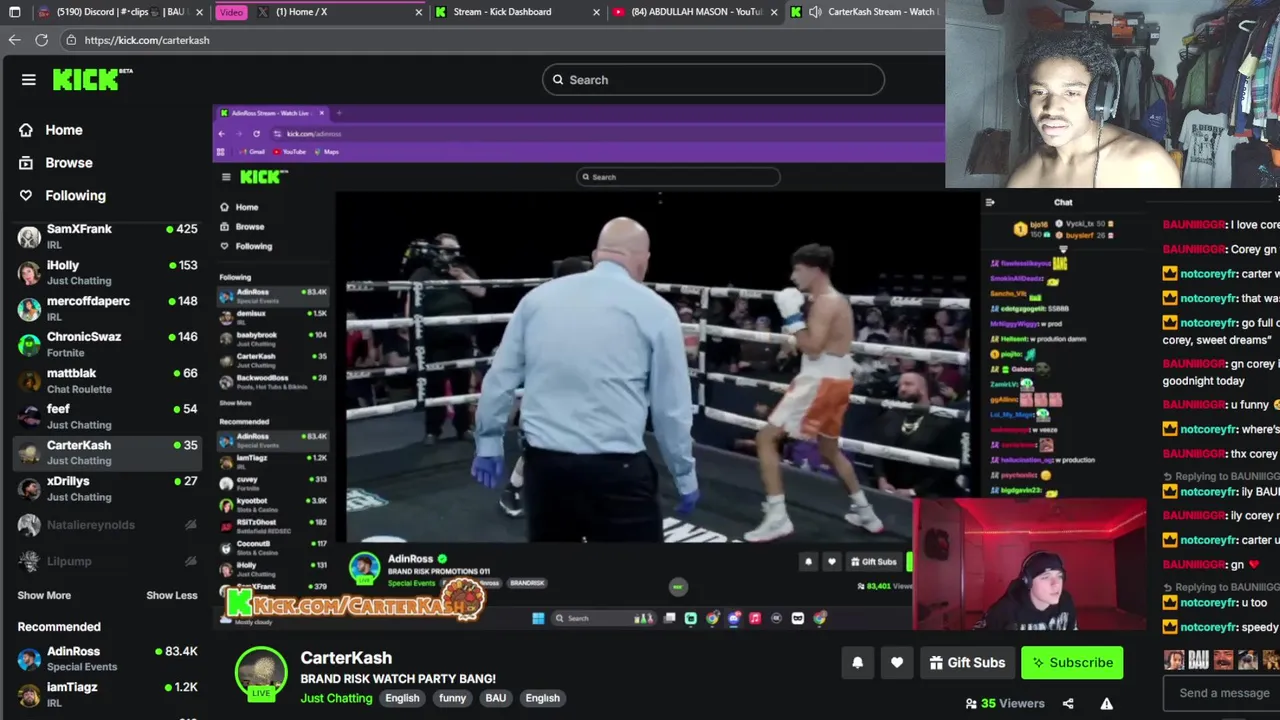
Task: Click the funny stream tag
Action: [452, 698]
